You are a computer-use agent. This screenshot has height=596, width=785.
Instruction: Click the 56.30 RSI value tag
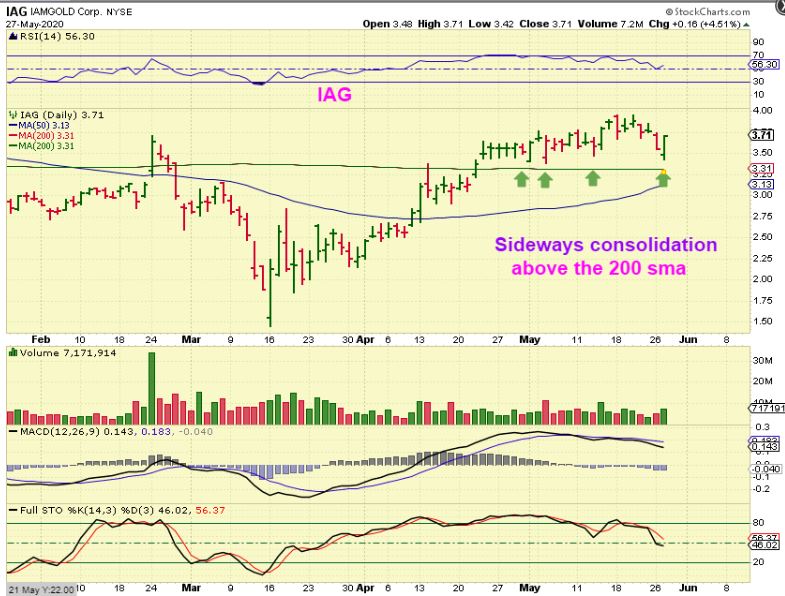click(x=764, y=64)
